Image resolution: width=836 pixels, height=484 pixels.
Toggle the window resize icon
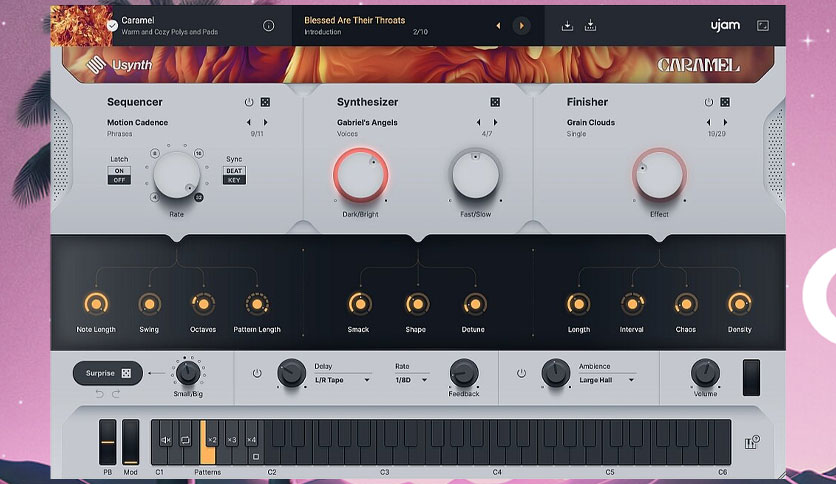(763, 26)
